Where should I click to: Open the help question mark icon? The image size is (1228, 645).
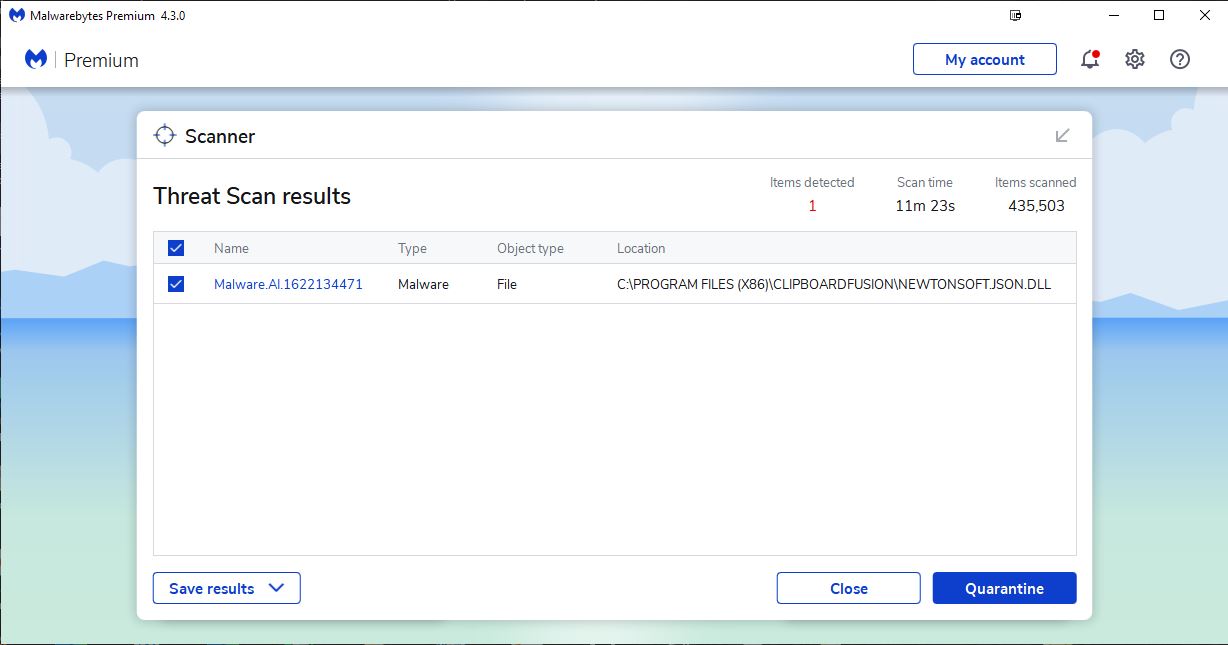1180,60
